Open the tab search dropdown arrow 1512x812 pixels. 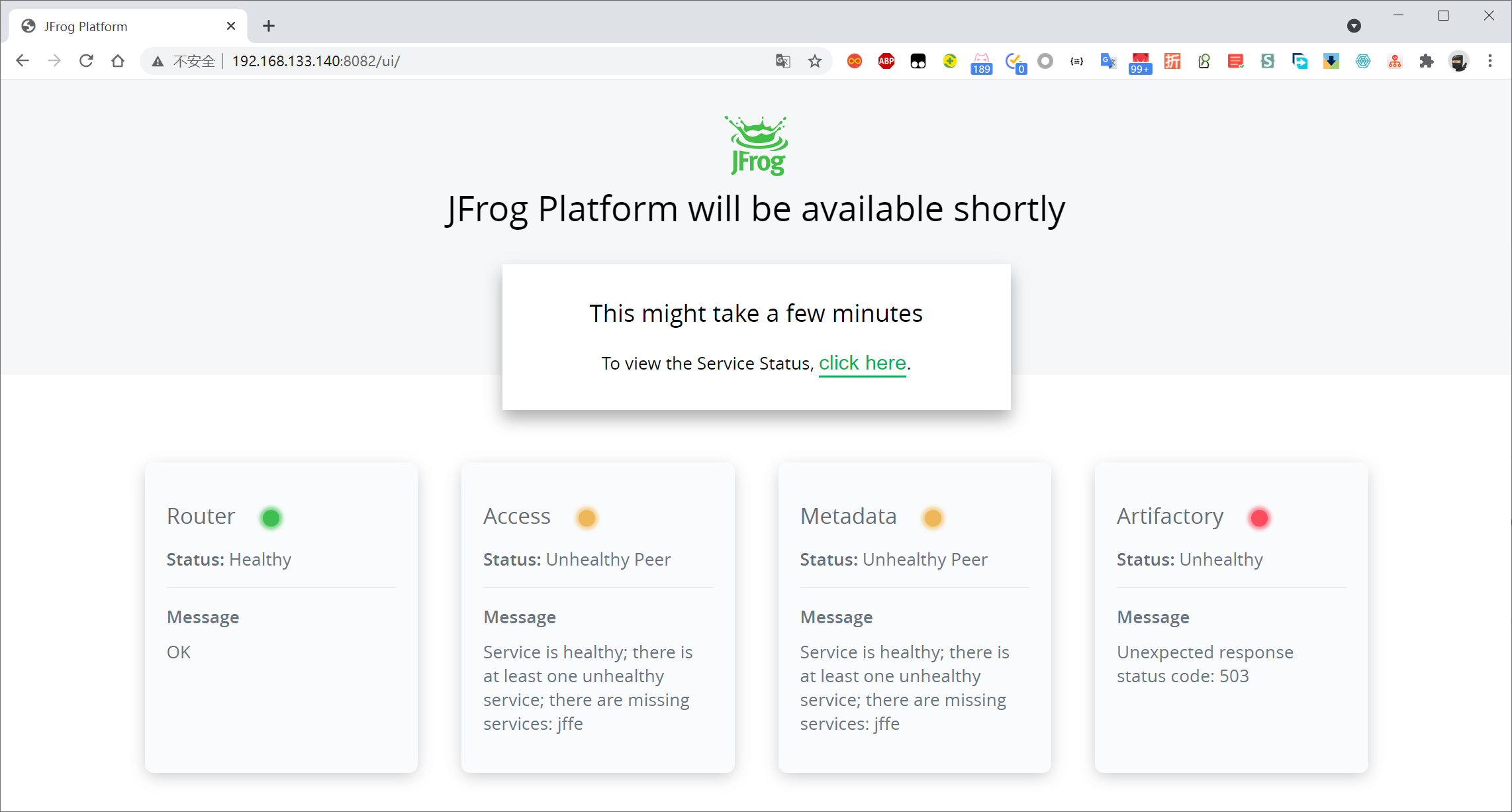tap(1354, 26)
